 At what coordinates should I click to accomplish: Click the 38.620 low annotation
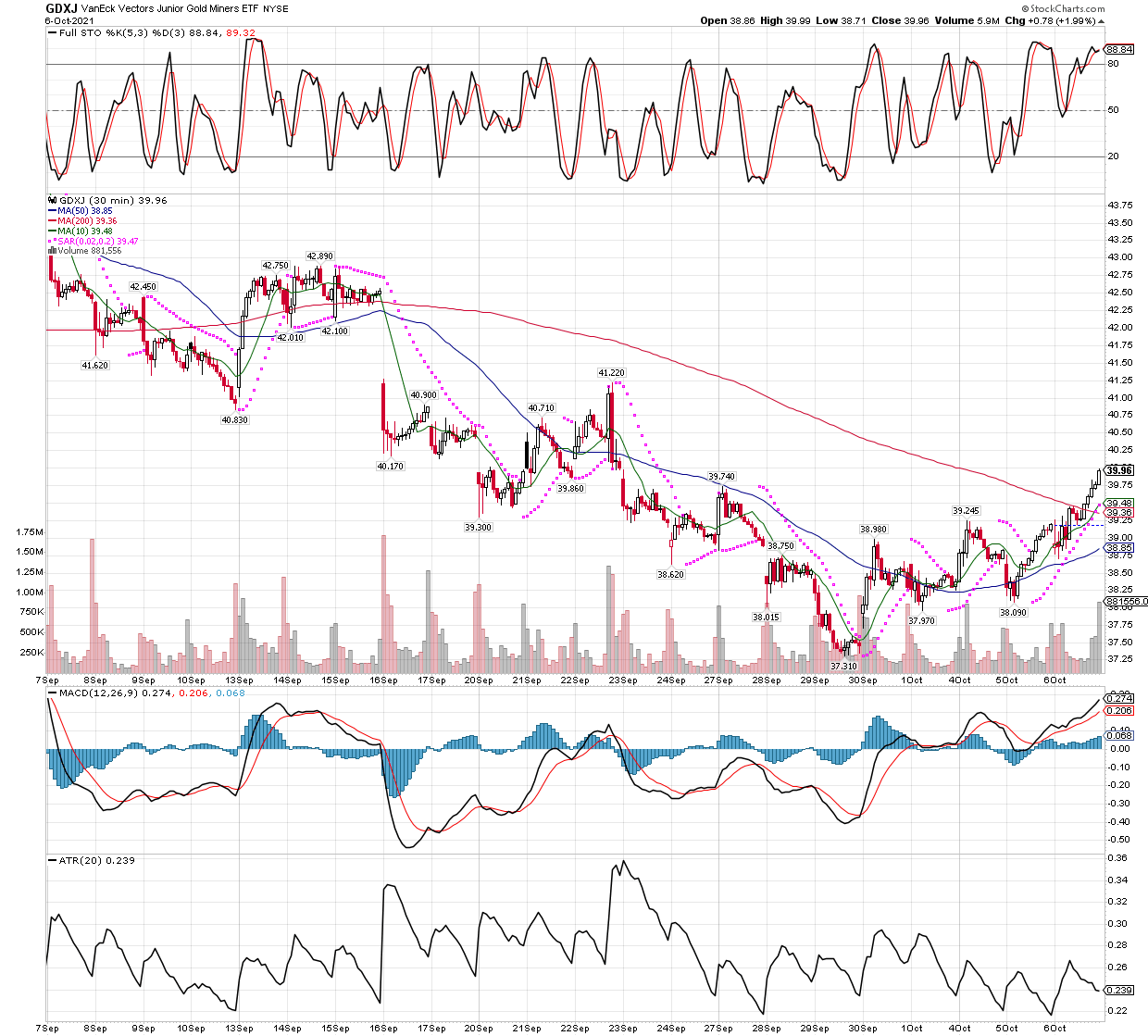[x=671, y=575]
